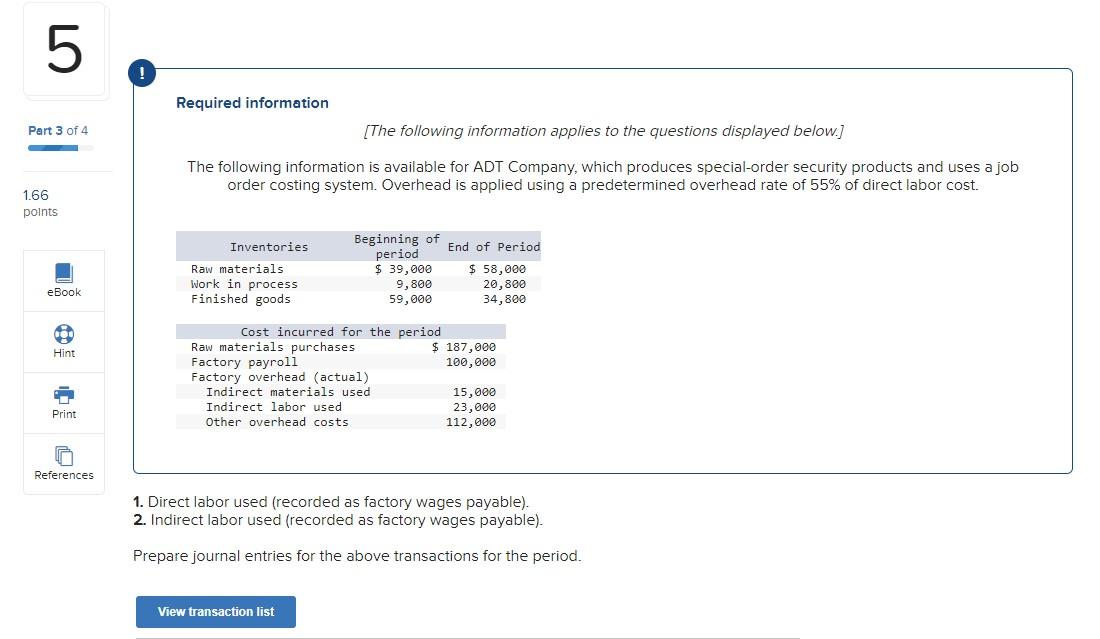Click the Part 3 of 4 label
This screenshot has width=1100, height=639.
click(x=58, y=130)
